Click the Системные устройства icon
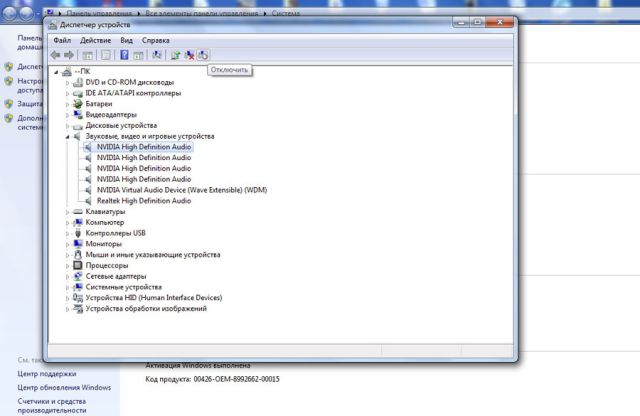The height and width of the screenshot is (416, 640). [78, 287]
